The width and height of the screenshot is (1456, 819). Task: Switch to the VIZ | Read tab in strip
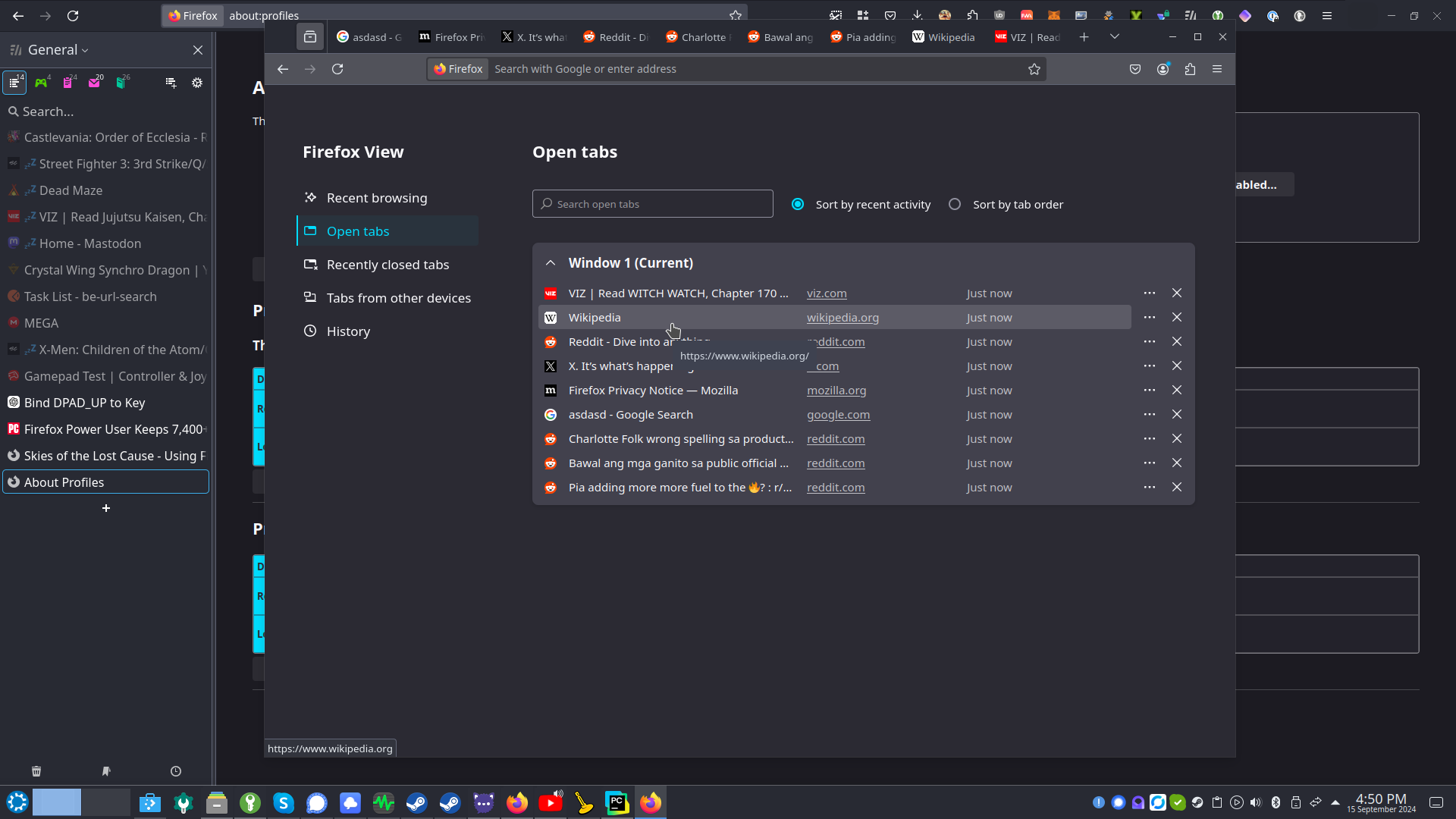(x=1028, y=36)
